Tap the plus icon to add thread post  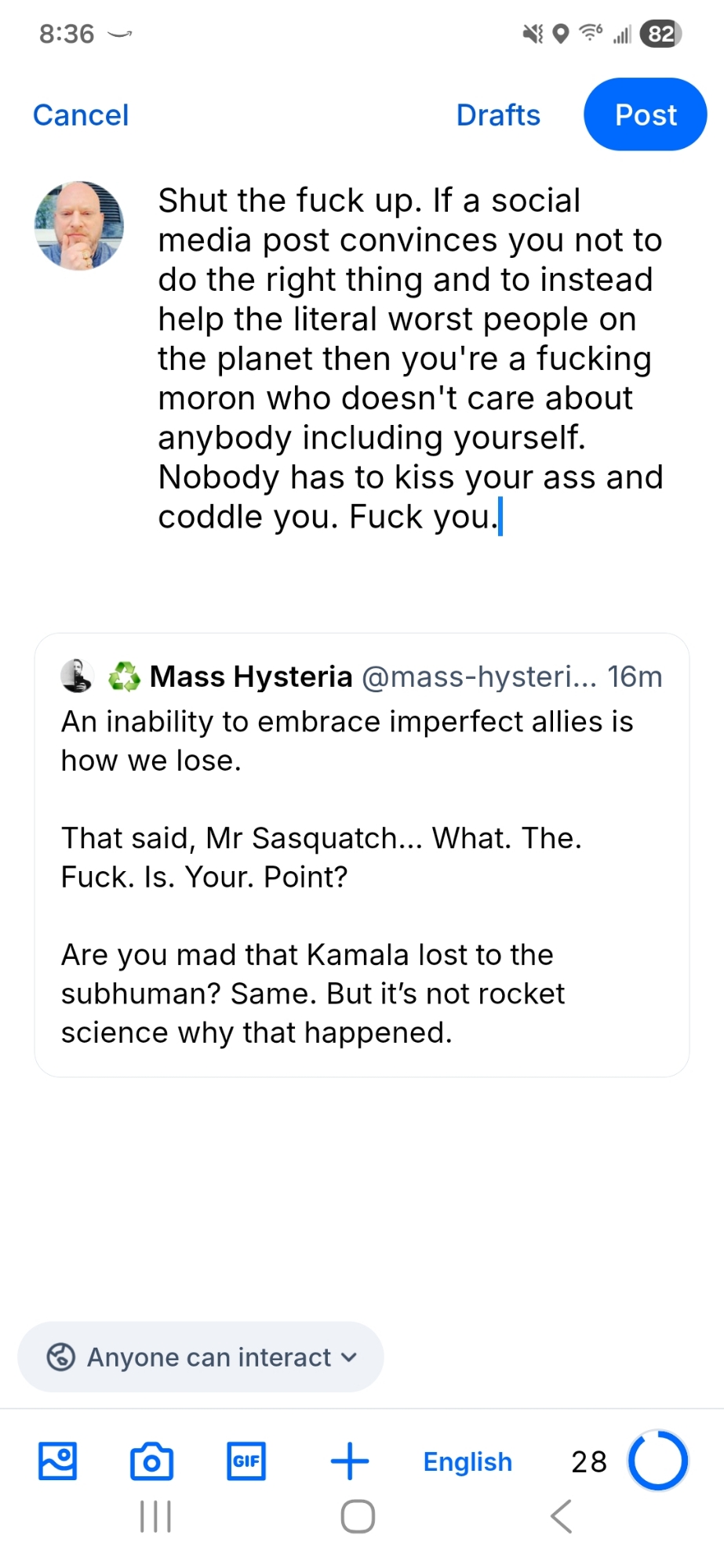pos(350,1461)
